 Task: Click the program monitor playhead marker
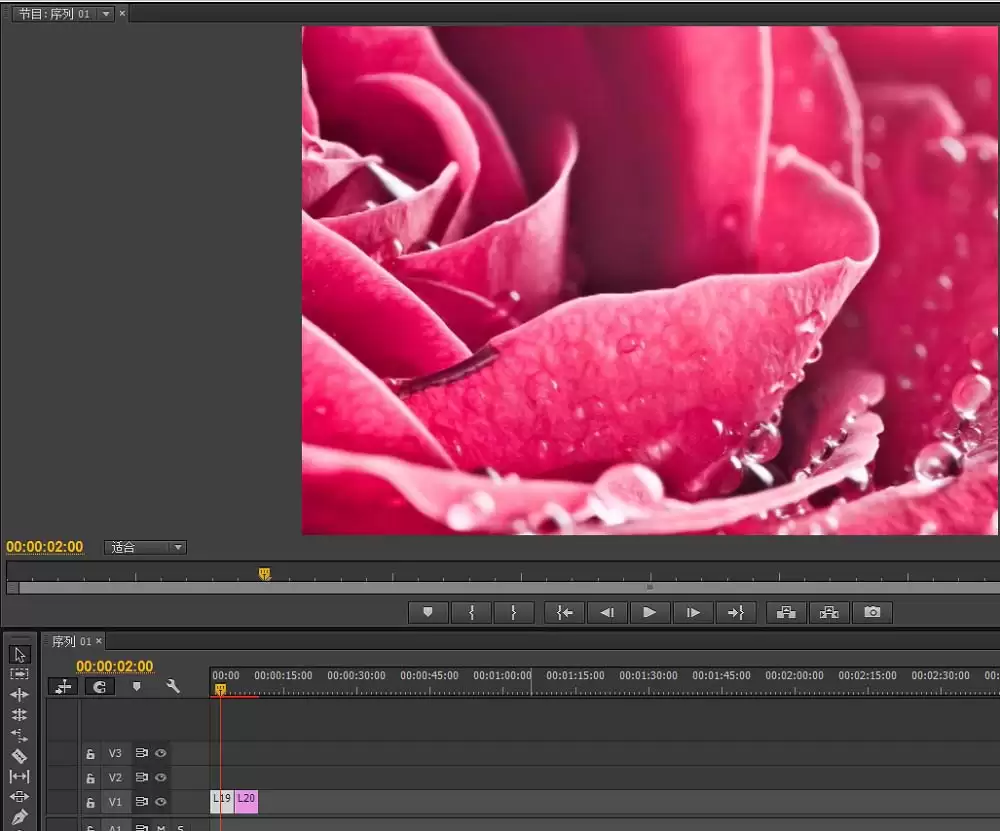pos(265,573)
